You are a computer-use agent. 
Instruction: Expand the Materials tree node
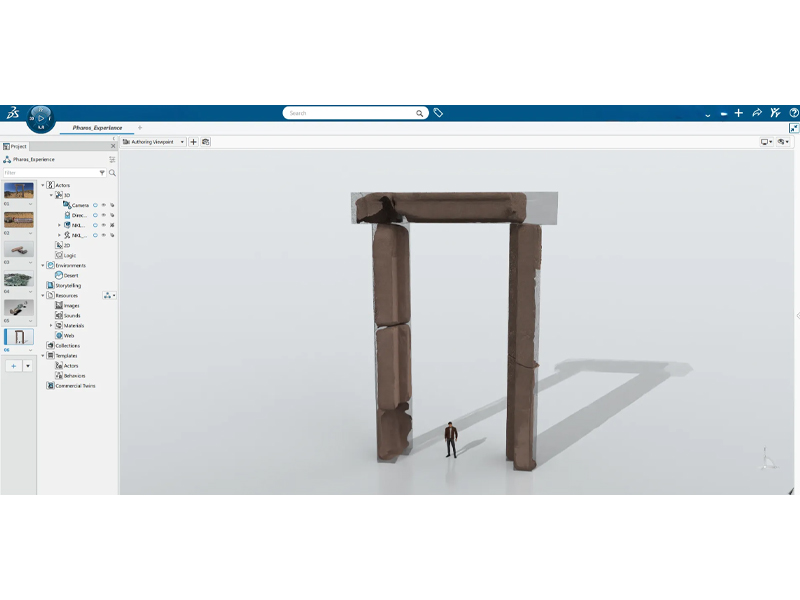(x=51, y=325)
